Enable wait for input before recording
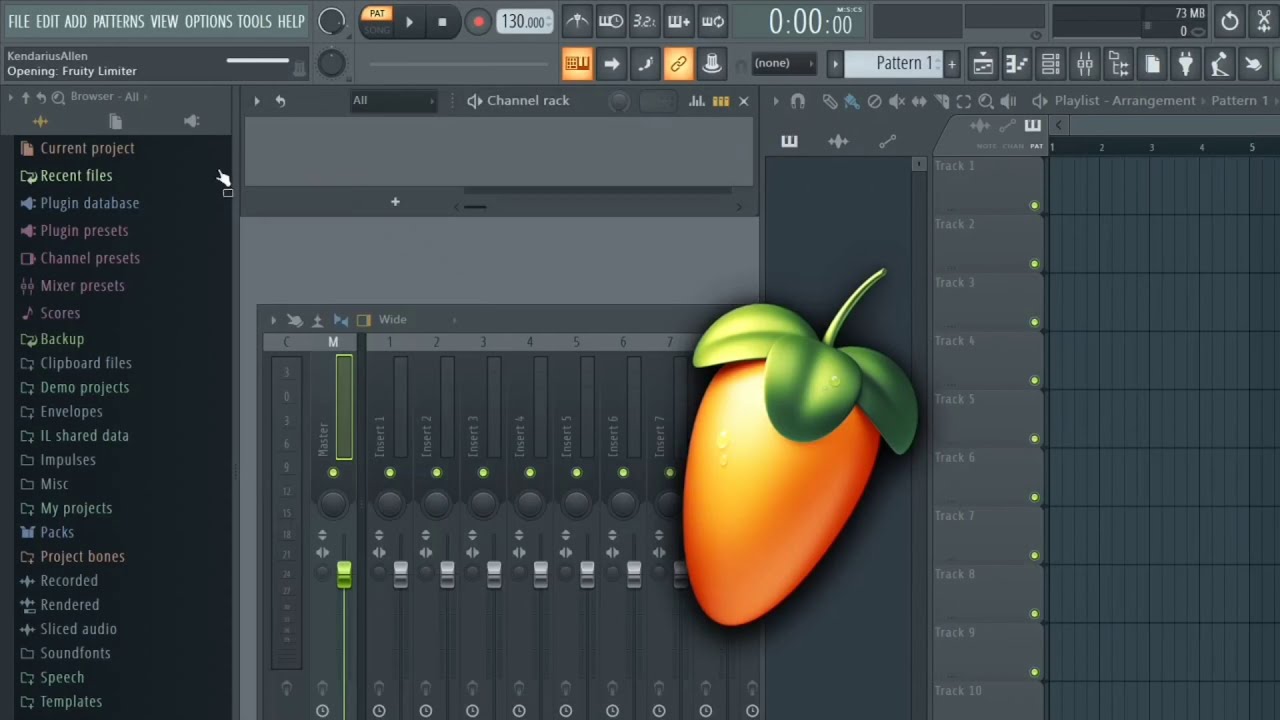This screenshot has height=720, width=1280. point(611,21)
